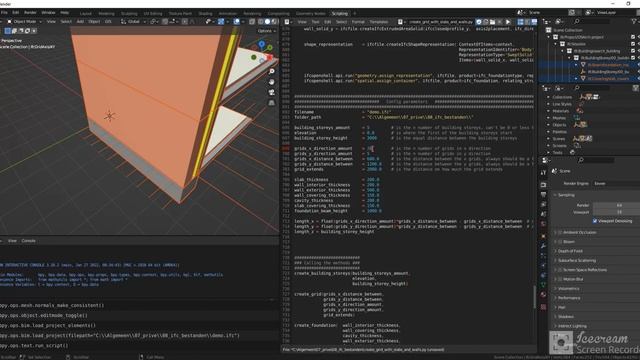Enable Ambient Occlusion checkbox
Viewport: 640px width, 360px height.
pyautogui.click(x=560, y=232)
